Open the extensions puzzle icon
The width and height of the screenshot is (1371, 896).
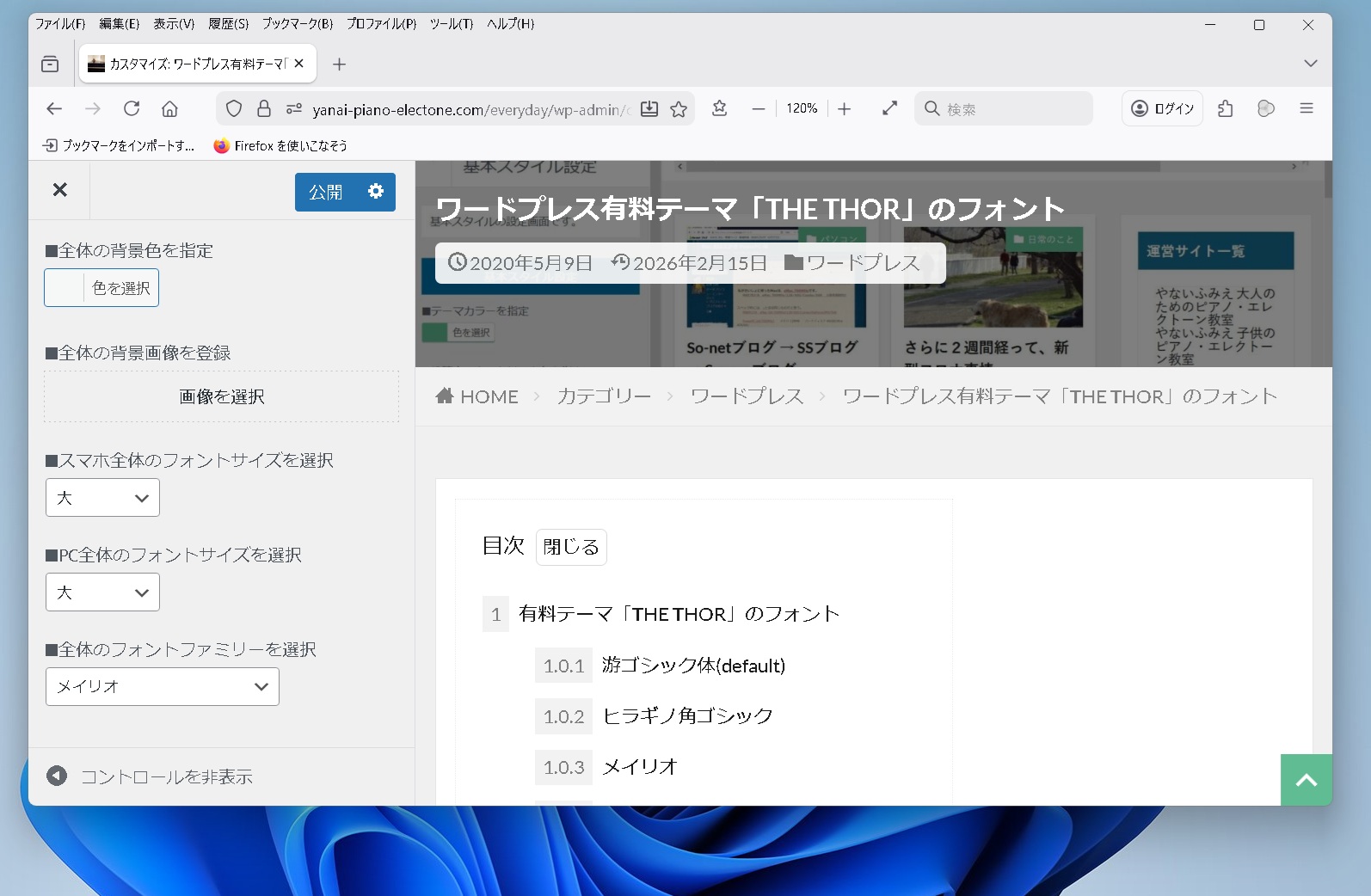[x=1226, y=109]
